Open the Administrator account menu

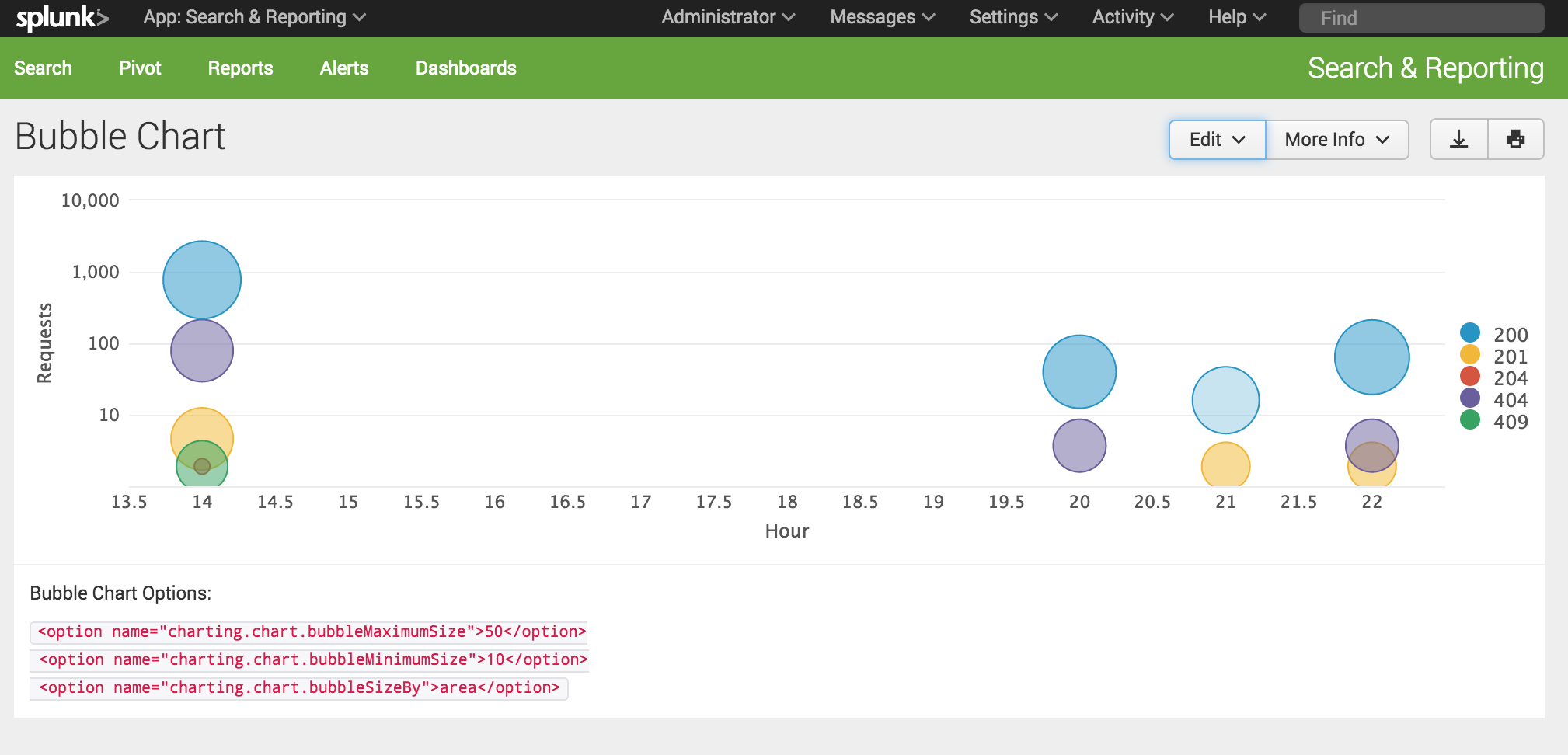click(x=727, y=16)
